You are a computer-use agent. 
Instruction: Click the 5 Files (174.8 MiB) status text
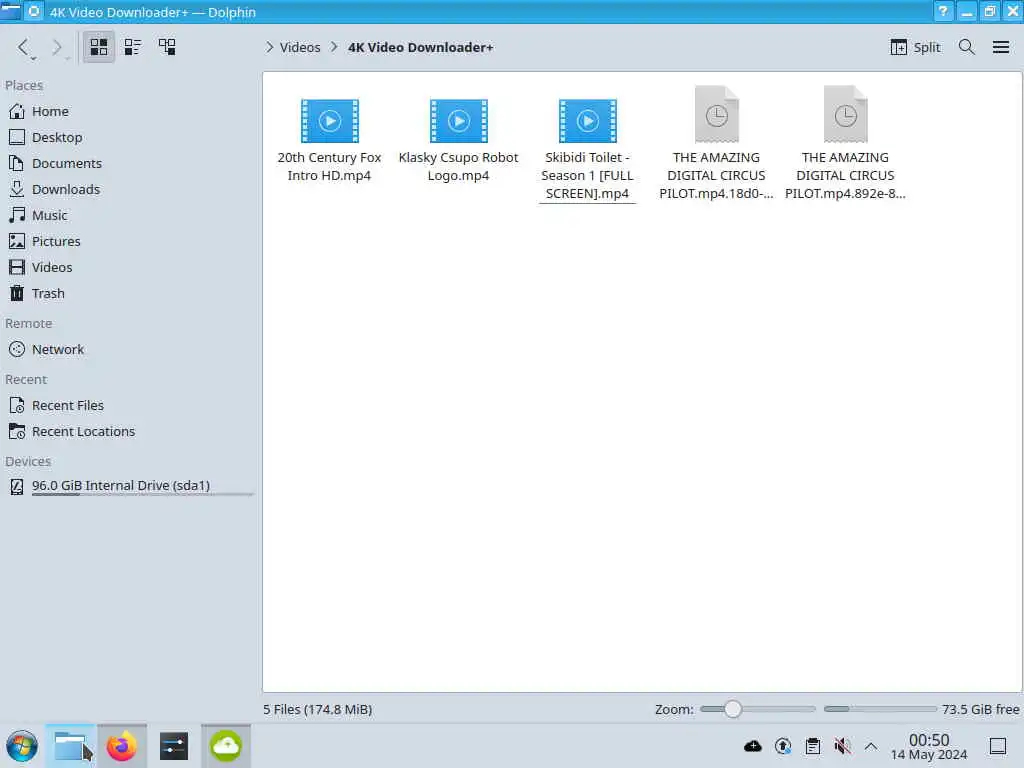pyautogui.click(x=317, y=710)
